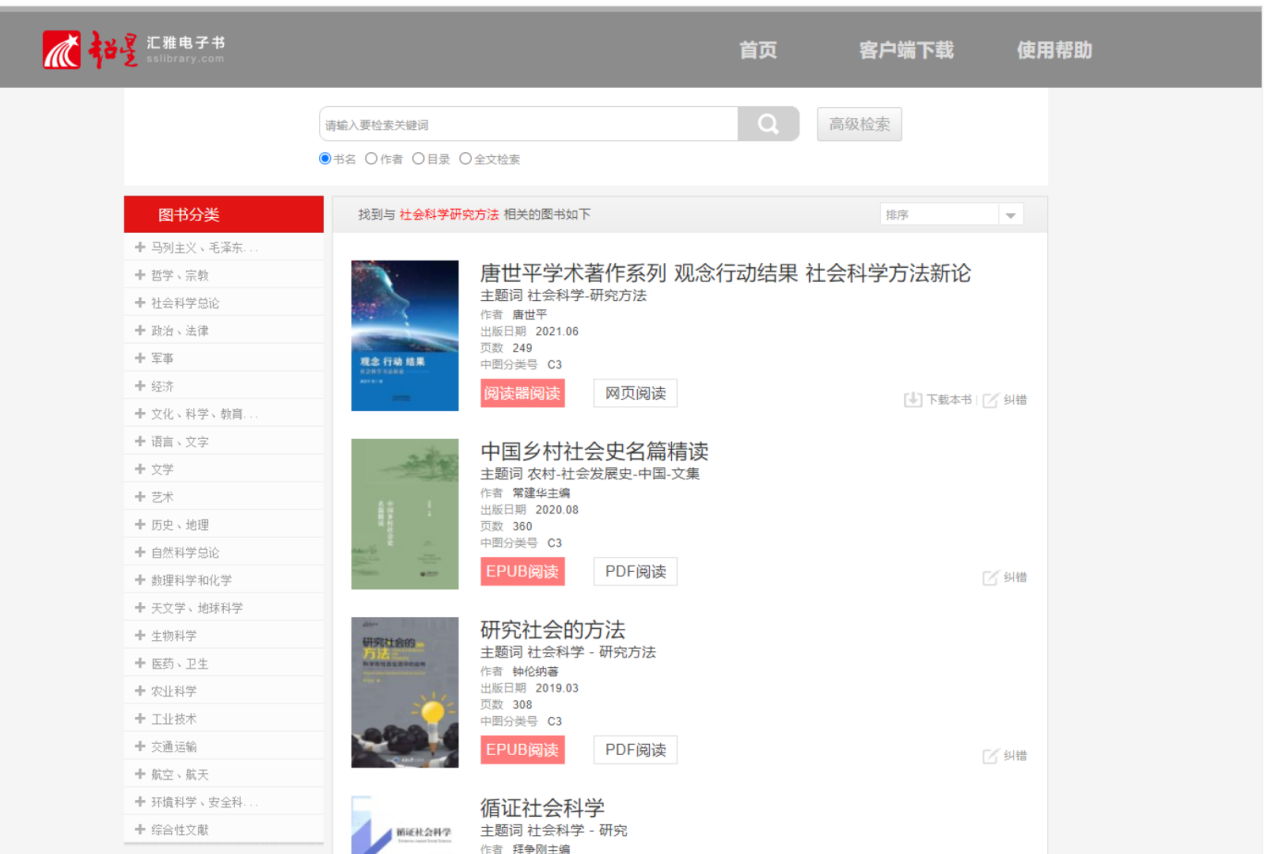Open title 研究社会的方法
Image resolution: width=1268 pixels, height=854 pixels.
click(552, 630)
